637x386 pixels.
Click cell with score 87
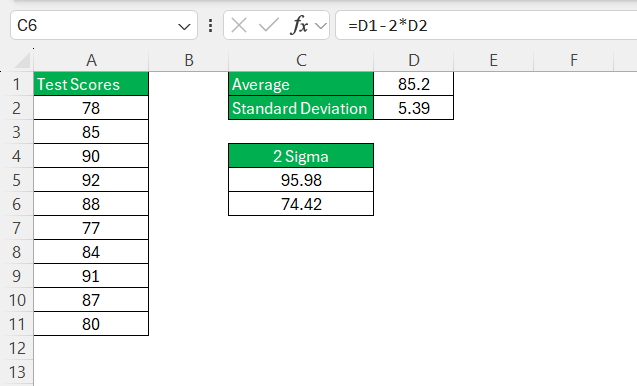pos(91,300)
